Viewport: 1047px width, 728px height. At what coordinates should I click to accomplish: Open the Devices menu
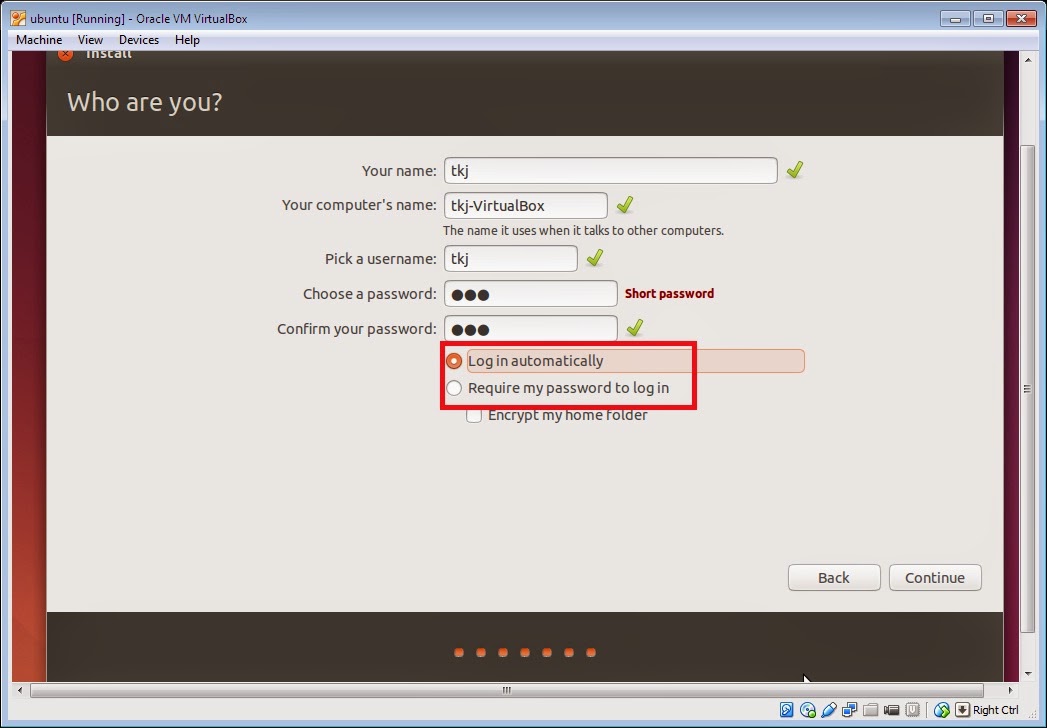click(139, 40)
